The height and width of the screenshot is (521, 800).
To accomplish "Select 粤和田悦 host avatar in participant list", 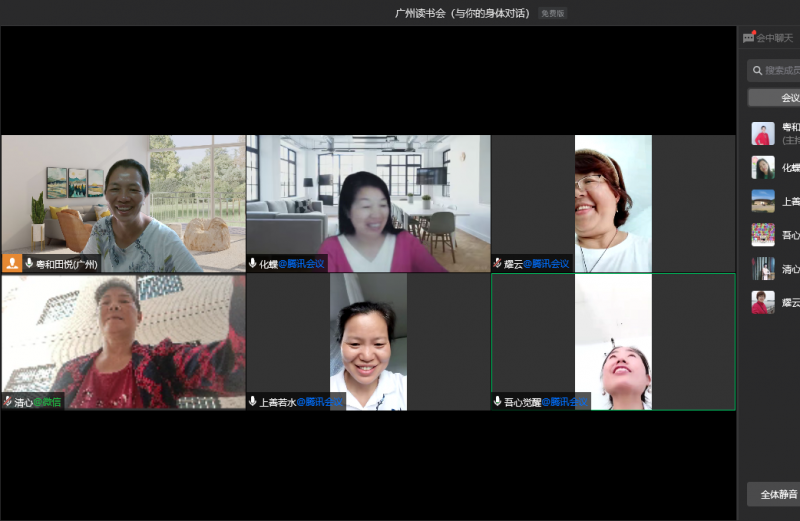I will pyautogui.click(x=763, y=134).
